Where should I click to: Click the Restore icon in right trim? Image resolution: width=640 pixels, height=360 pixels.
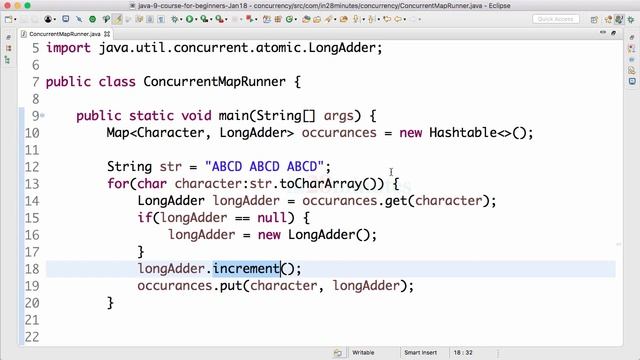pos(632,38)
